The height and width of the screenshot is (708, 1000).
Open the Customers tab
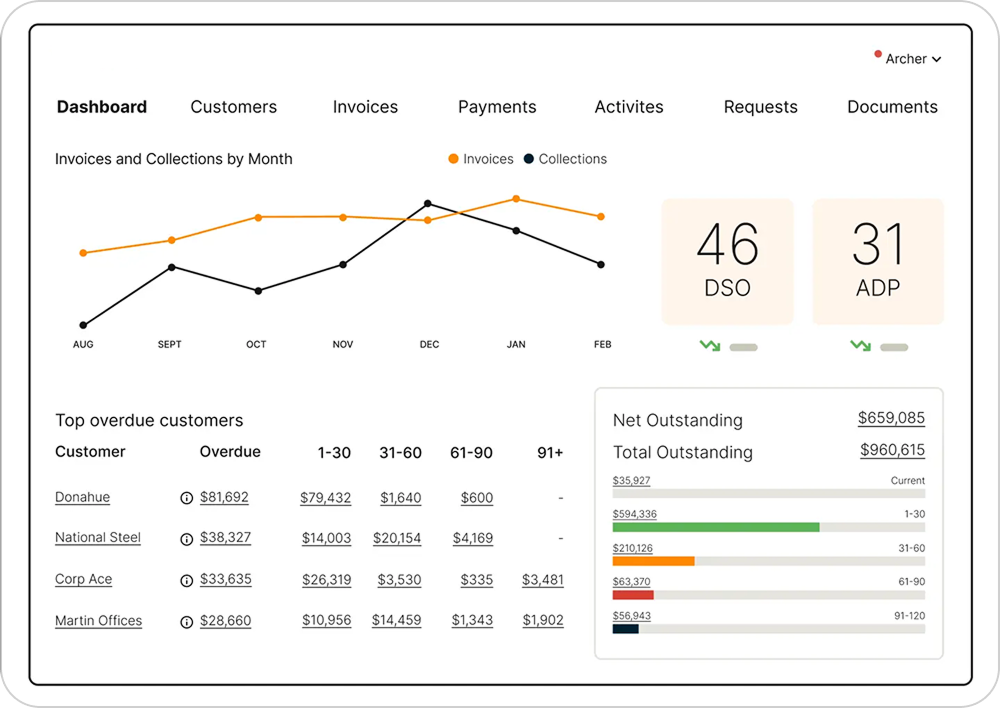234,107
